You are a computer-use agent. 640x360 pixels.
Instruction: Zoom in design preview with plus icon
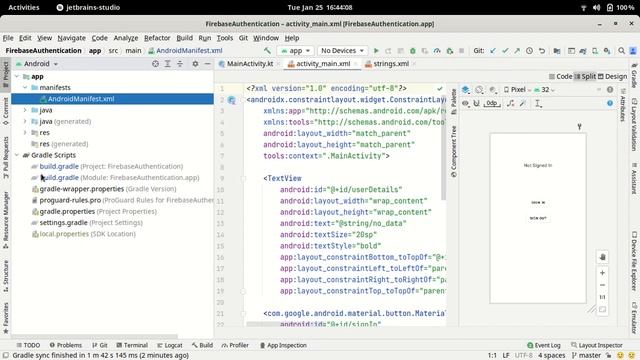click(x=602, y=272)
